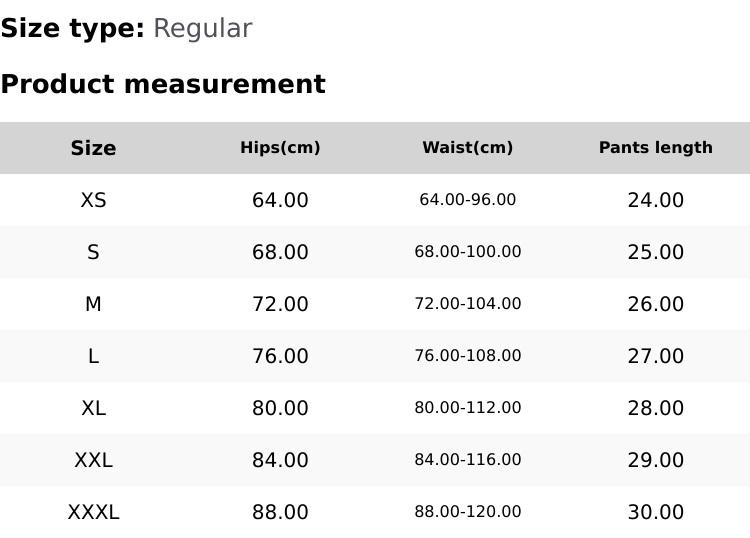
Task: Select the S size row label
Action: [x=93, y=252]
